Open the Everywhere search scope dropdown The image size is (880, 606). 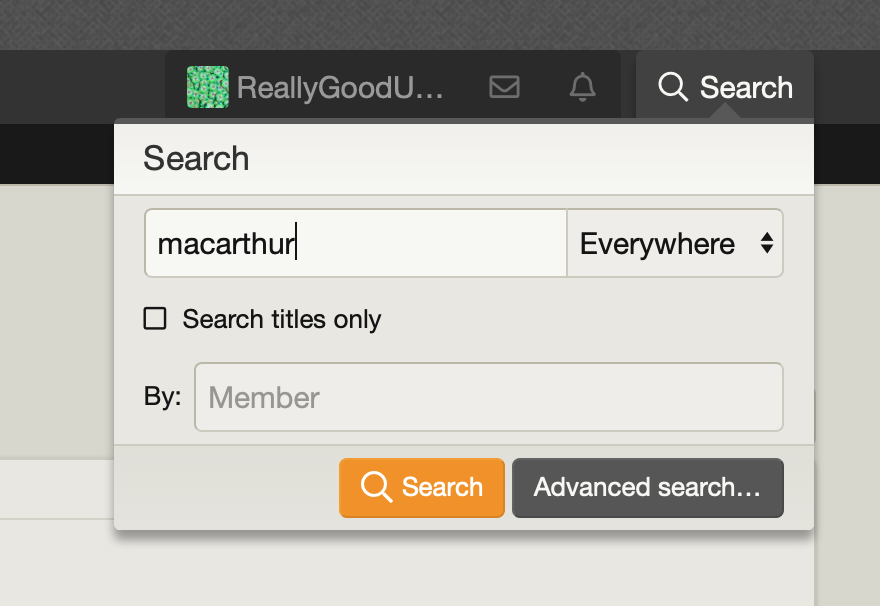(x=675, y=244)
